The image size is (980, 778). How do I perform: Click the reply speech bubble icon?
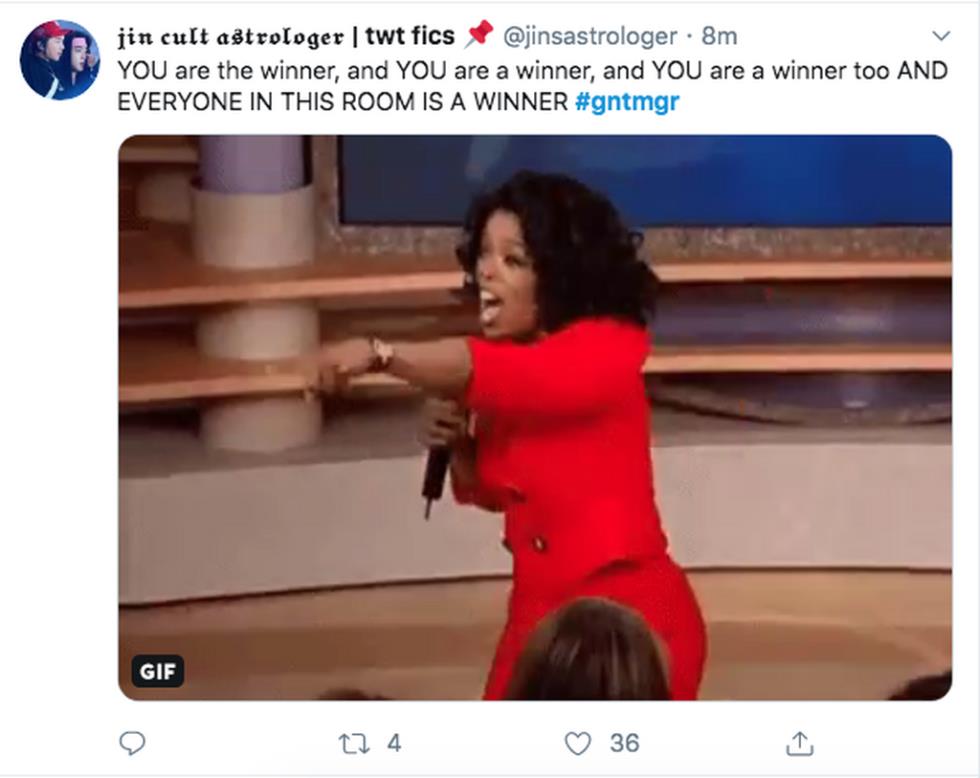coord(132,744)
